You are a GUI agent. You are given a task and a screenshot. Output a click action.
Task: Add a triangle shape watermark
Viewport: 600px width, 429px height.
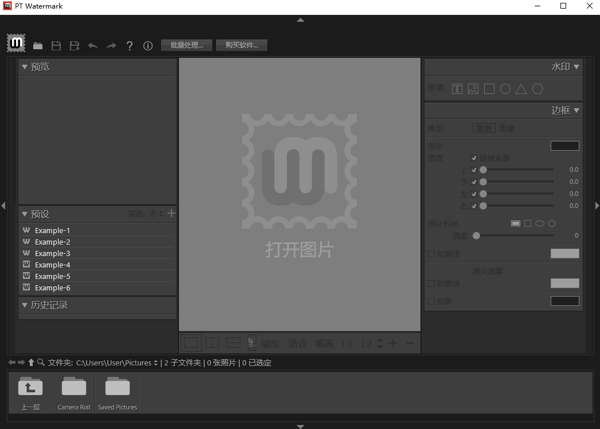tap(521, 89)
